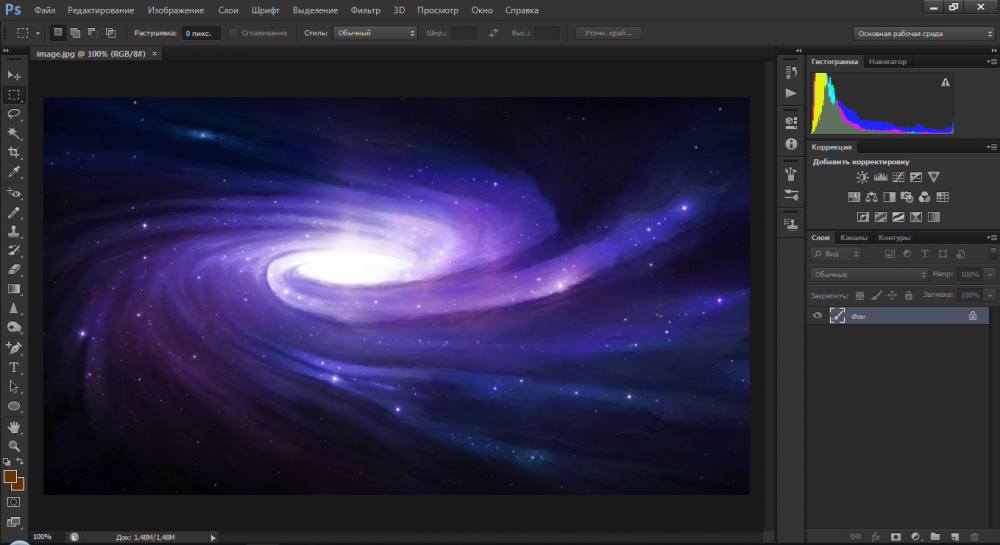Viewport: 1000px width, 545px height.
Task: Expand the Основная рабочая среда workspace dropdown
Action: click(922, 33)
